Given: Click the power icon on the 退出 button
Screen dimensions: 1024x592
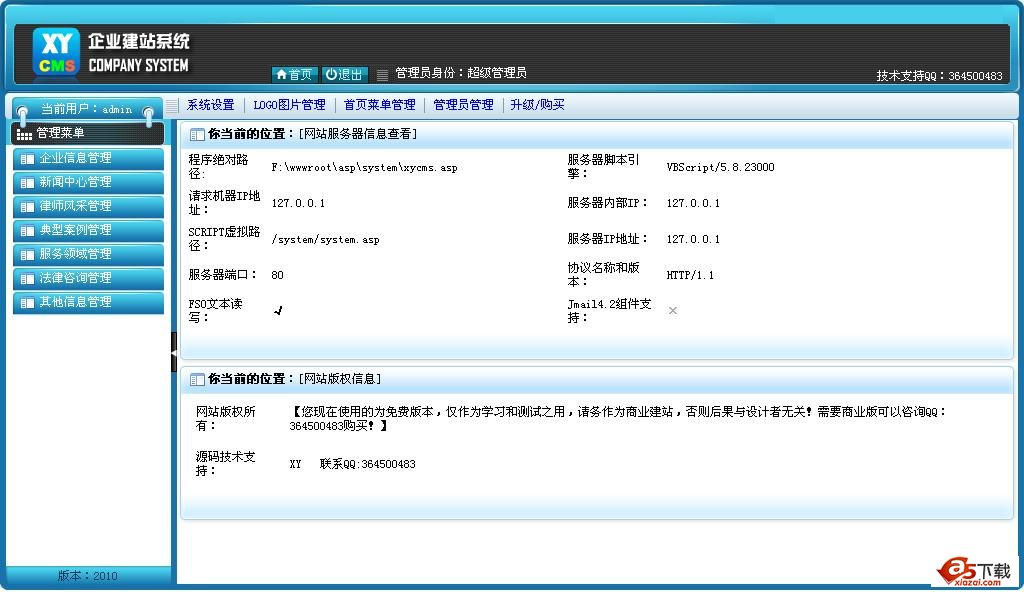Looking at the screenshot, I should pyautogui.click(x=331, y=73).
